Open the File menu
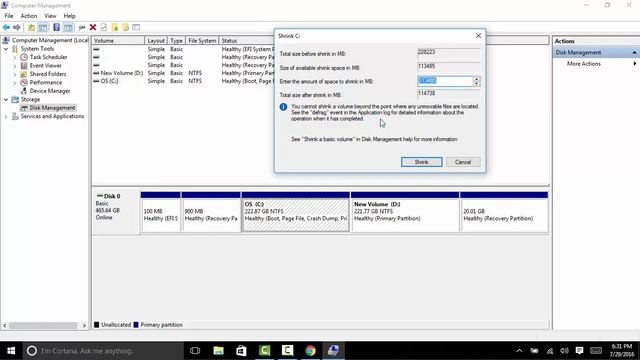The width and height of the screenshot is (640, 360). 9,16
